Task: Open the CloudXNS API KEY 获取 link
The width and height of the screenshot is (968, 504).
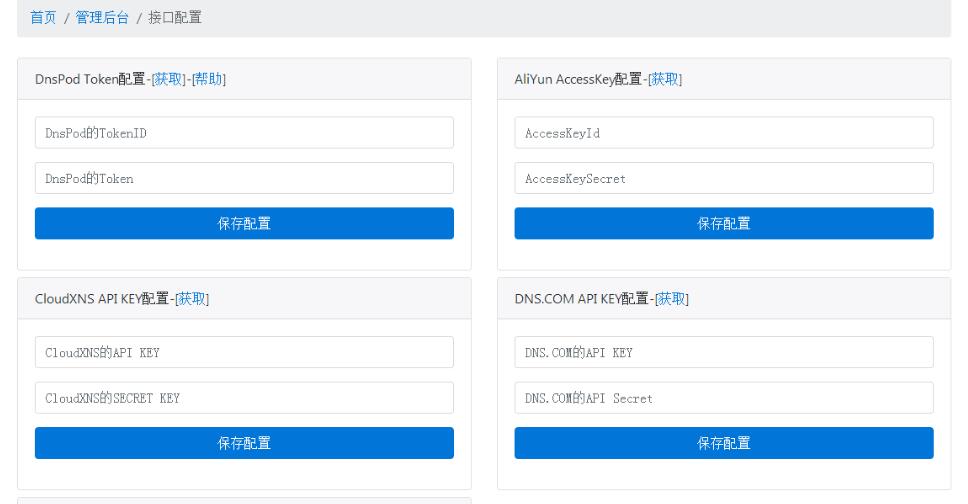Action: coord(192,299)
